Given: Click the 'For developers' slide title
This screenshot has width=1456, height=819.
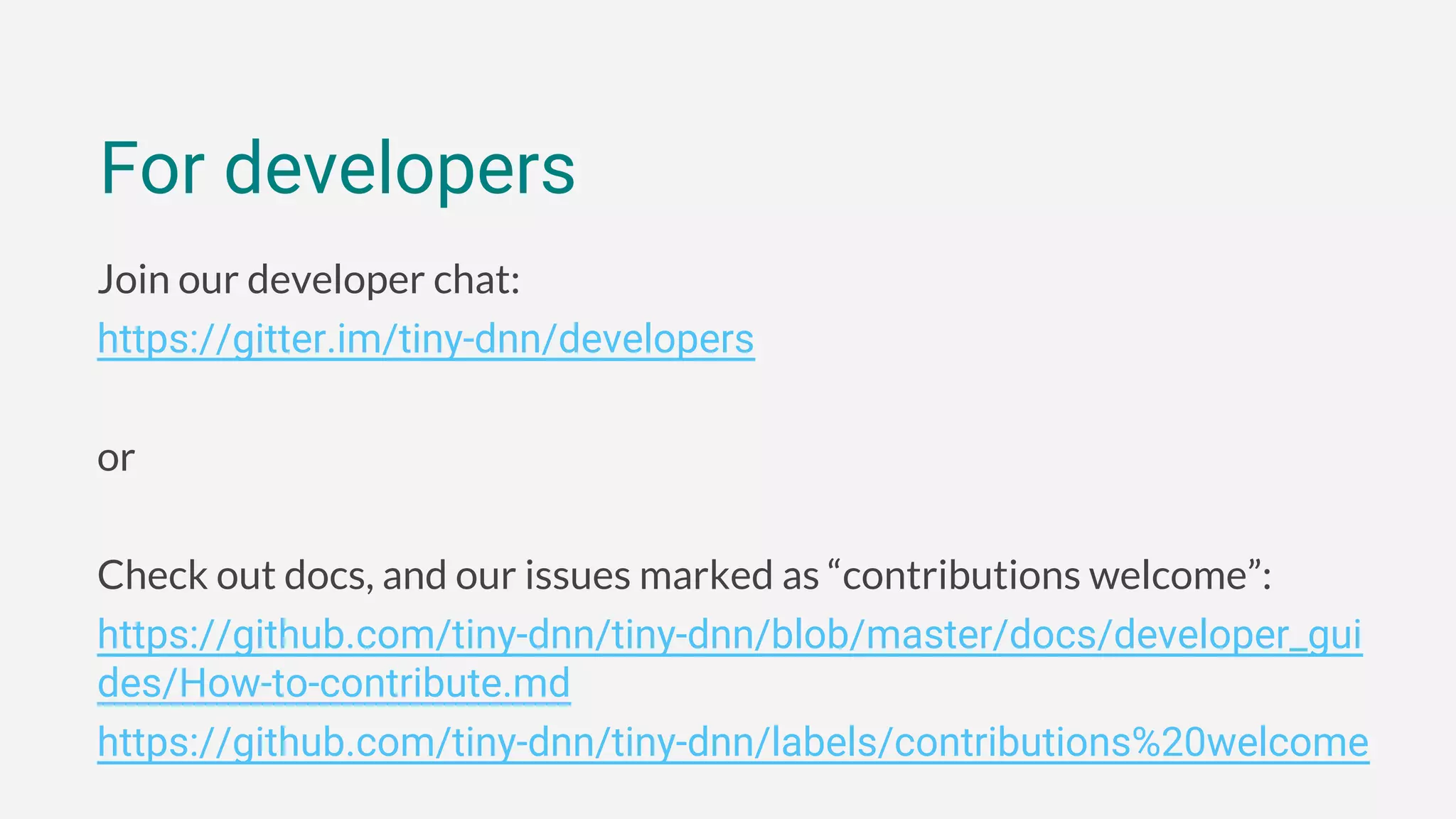Looking at the screenshot, I should (x=337, y=168).
